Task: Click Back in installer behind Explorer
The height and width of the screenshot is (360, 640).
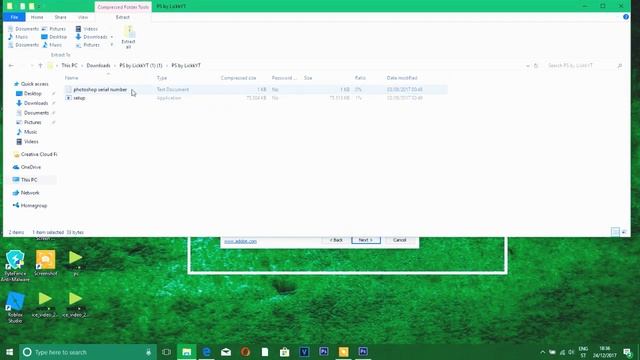Action: (x=336, y=240)
